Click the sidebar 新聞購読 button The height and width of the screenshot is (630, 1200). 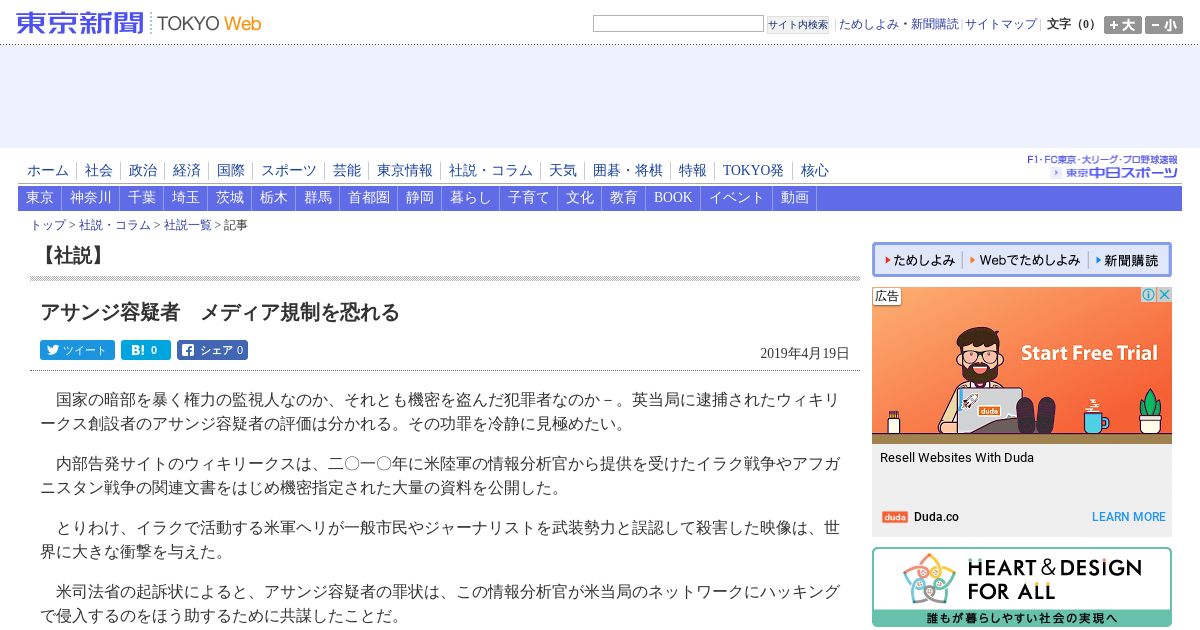pos(1127,260)
